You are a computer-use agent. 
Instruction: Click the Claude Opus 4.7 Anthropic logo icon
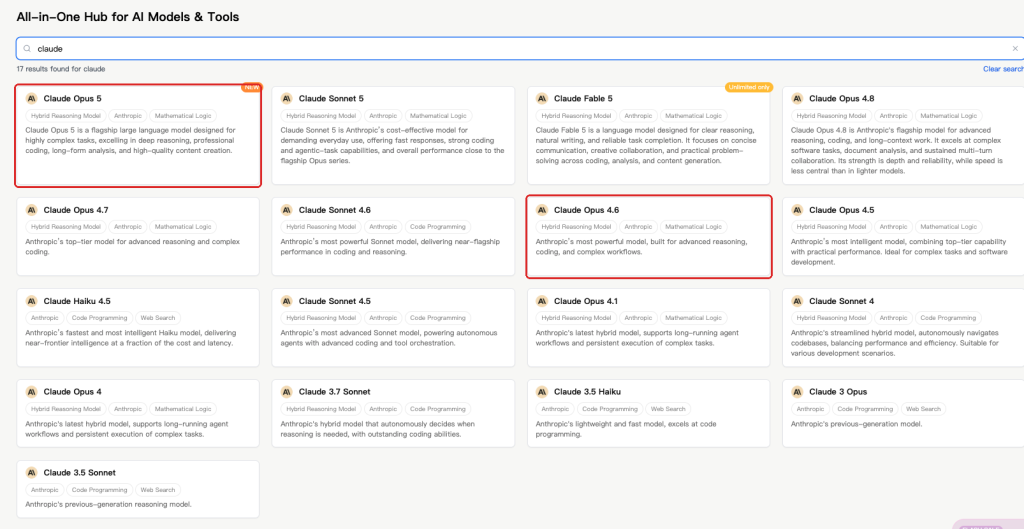tap(31, 210)
